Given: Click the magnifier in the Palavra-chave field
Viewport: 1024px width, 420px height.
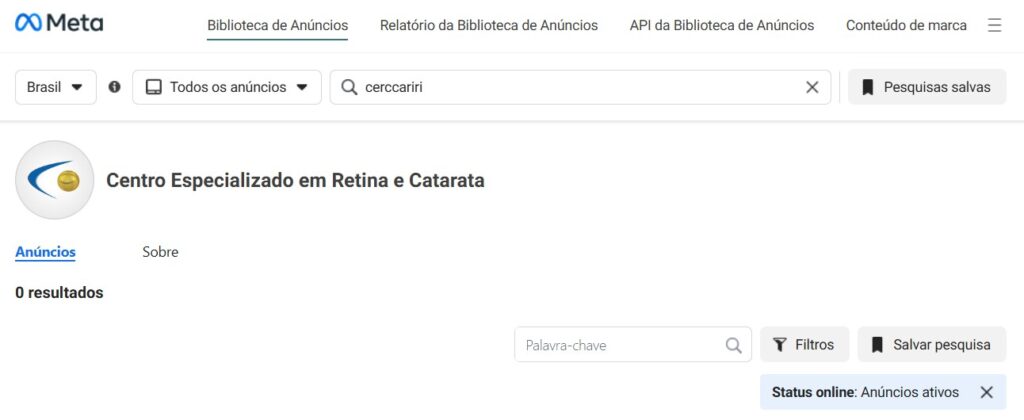Looking at the screenshot, I should click(x=733, y=345).
